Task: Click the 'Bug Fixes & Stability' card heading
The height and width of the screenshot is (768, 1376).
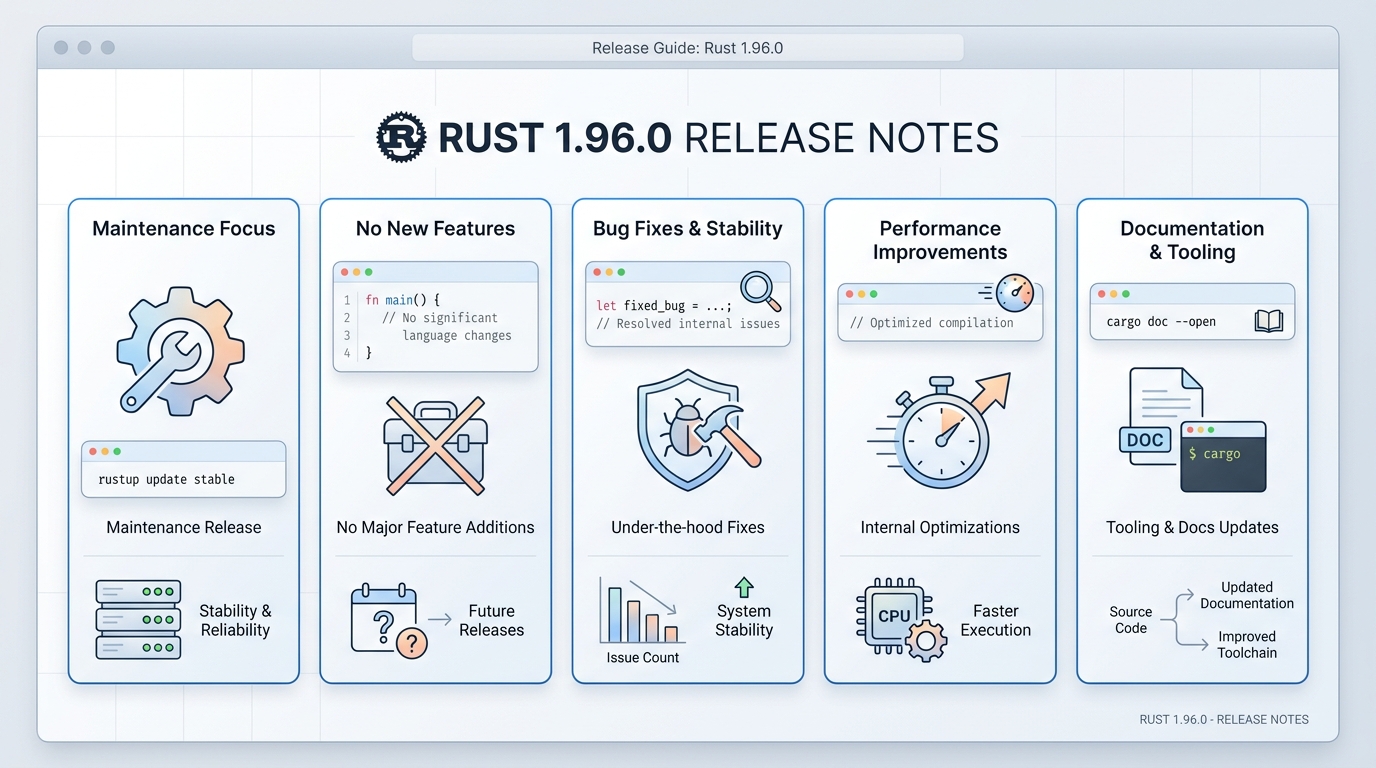Action: (x=688, y=228)
